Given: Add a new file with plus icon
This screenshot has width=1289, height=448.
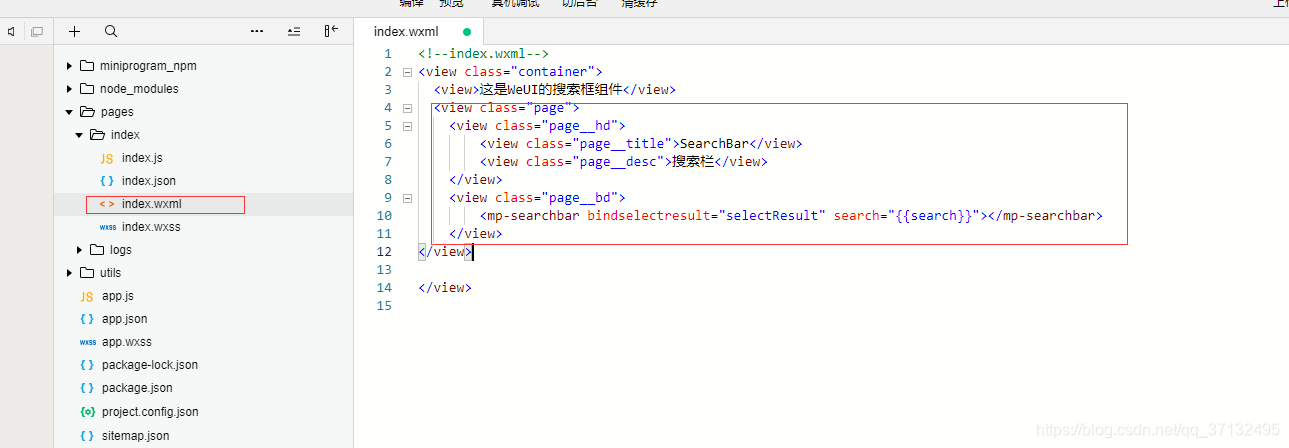Looking at the screenshot, I should point(75,32).
